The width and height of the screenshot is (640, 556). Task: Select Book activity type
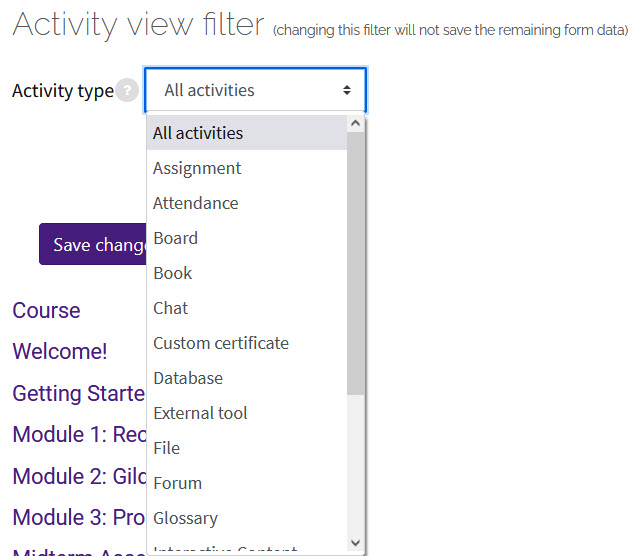[x=247, y=273]
